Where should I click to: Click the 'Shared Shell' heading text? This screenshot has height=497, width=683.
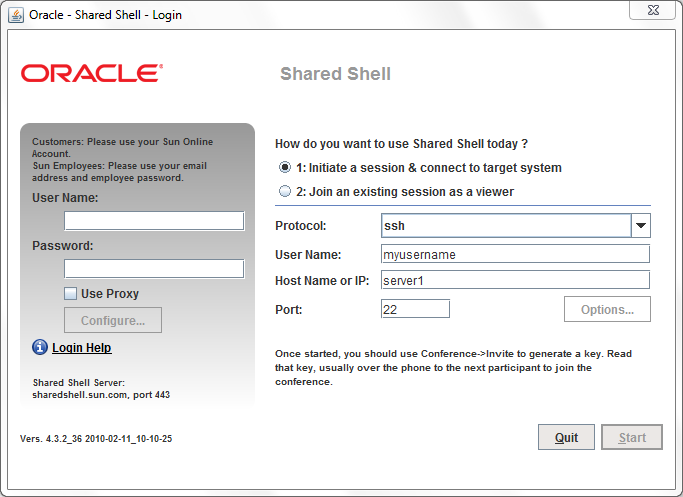coord(335,74)
